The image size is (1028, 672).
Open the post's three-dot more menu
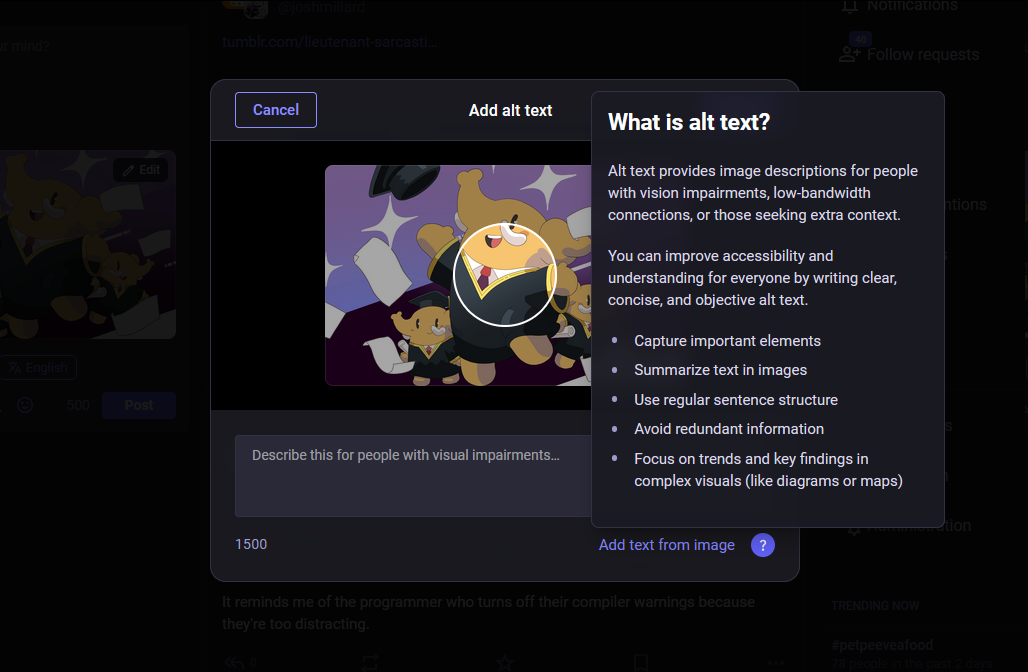pyautogui.click(x=776, y=662)
